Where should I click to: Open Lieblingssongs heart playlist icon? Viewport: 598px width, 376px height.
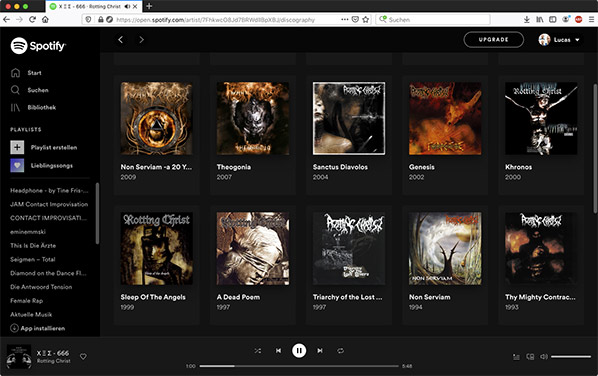coord(17,166)
